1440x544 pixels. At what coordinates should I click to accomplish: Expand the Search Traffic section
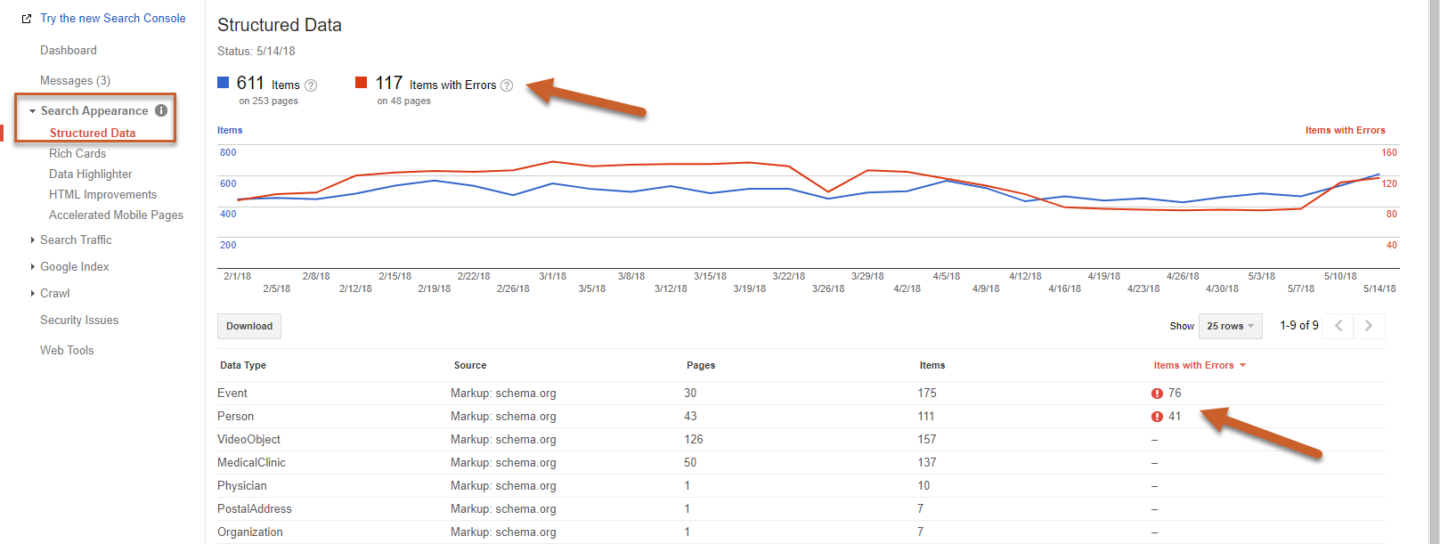tap(75, 240)
